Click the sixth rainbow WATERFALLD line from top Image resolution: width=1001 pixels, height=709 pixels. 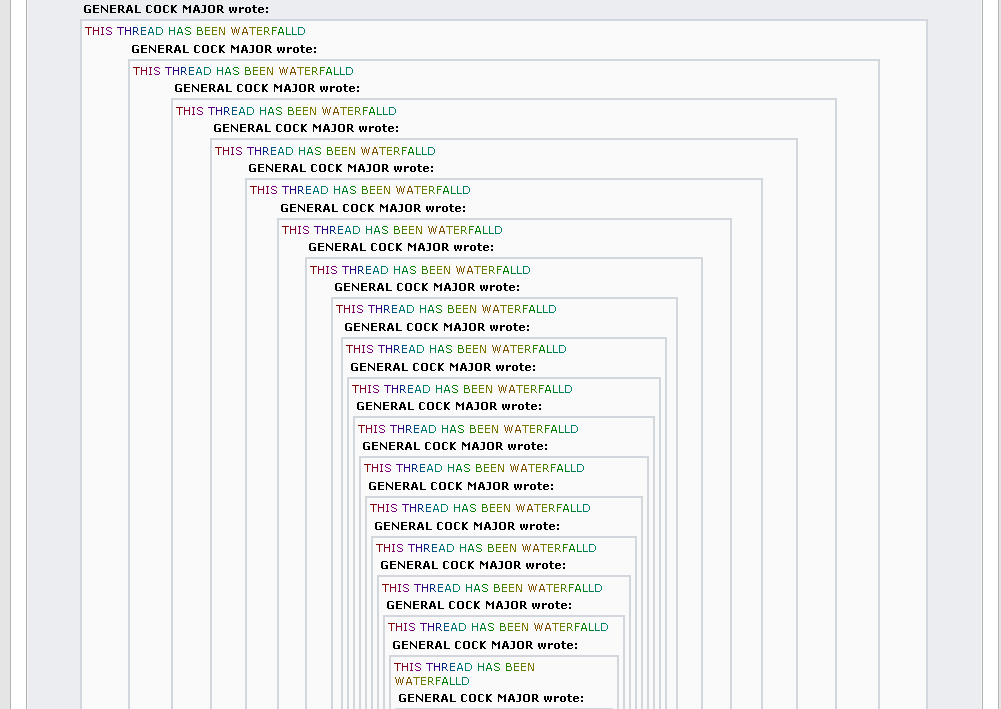392,230
